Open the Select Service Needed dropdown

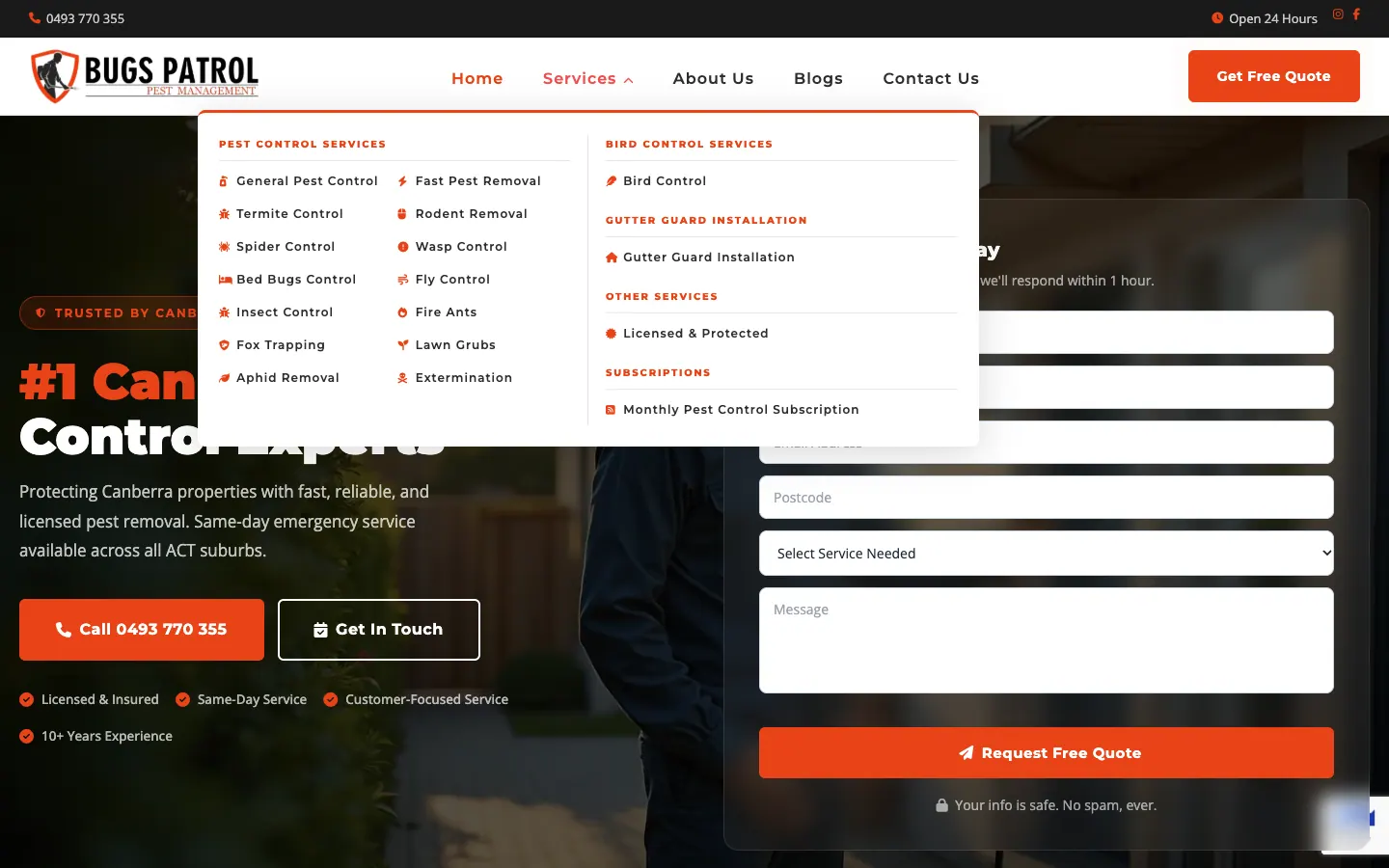(x=1047, y=554)
